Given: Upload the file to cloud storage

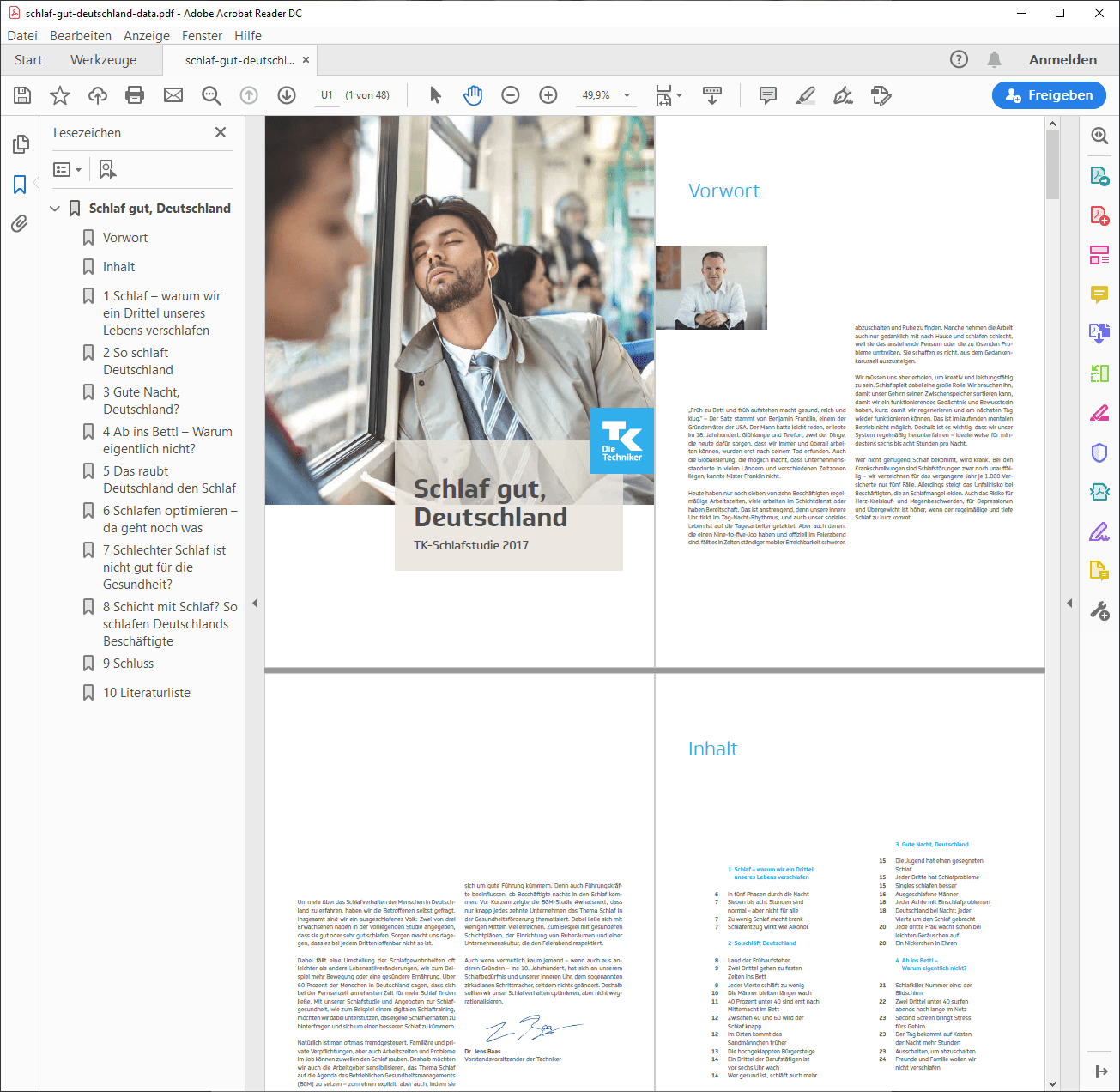Looking at the screenshot, I should coord(98,95).
